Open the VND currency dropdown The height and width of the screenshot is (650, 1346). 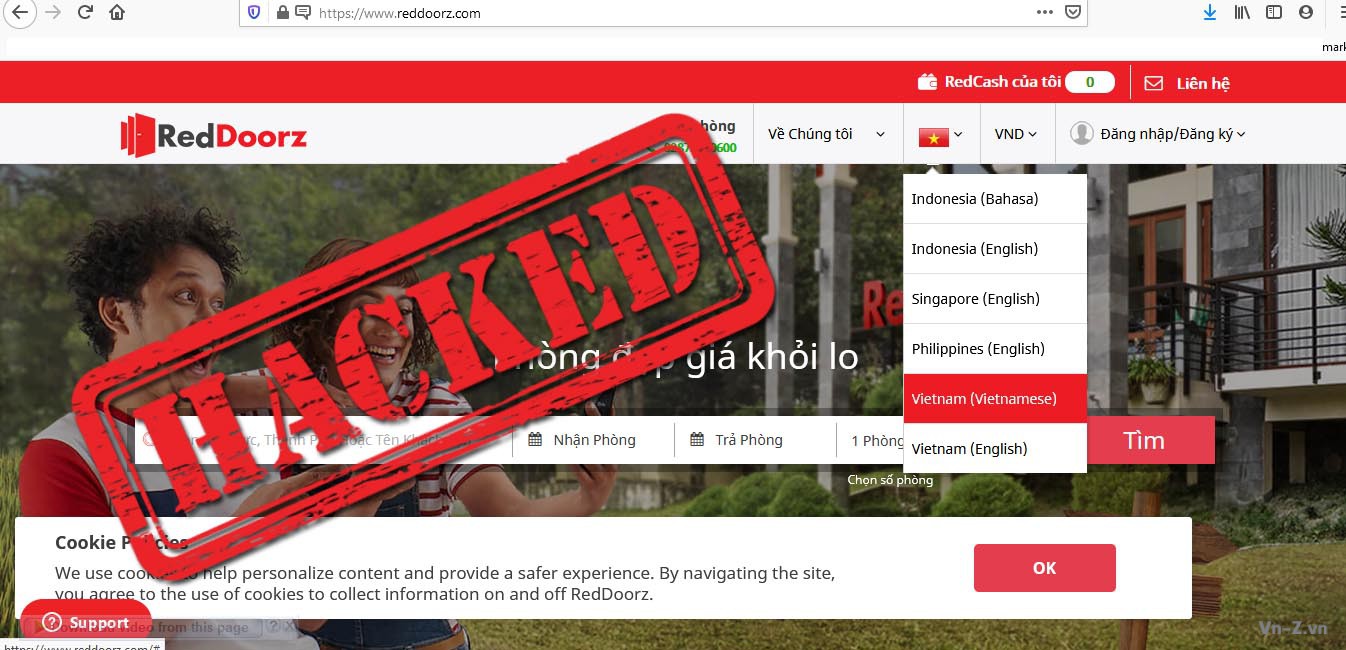coord(1016,134)
